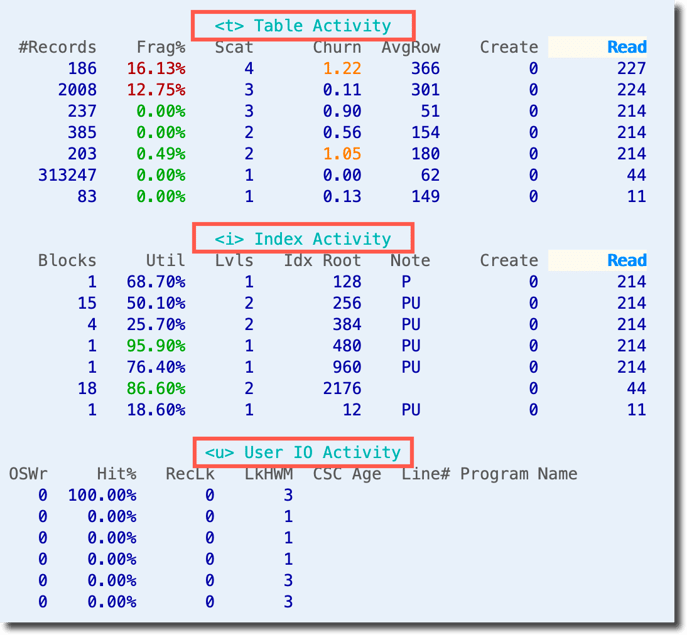Select the Idx Root column header
687x635 pixels.
(322, 260)
